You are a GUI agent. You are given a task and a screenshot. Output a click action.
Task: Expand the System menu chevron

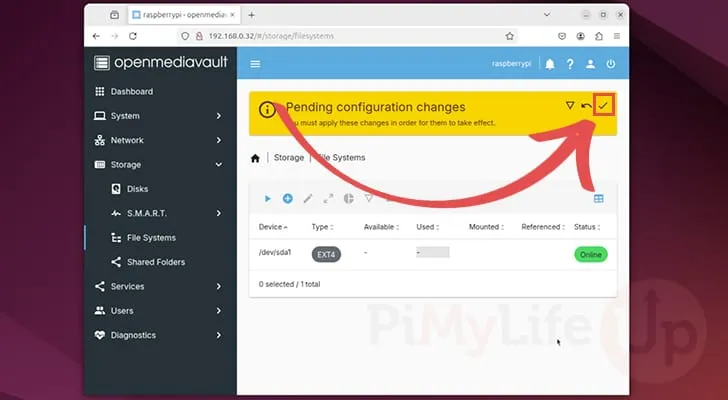click(x=219, y=116)
